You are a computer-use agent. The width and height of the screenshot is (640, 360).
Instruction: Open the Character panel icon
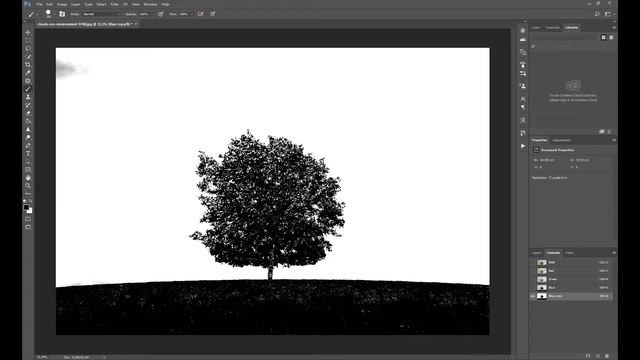(523, 99)
